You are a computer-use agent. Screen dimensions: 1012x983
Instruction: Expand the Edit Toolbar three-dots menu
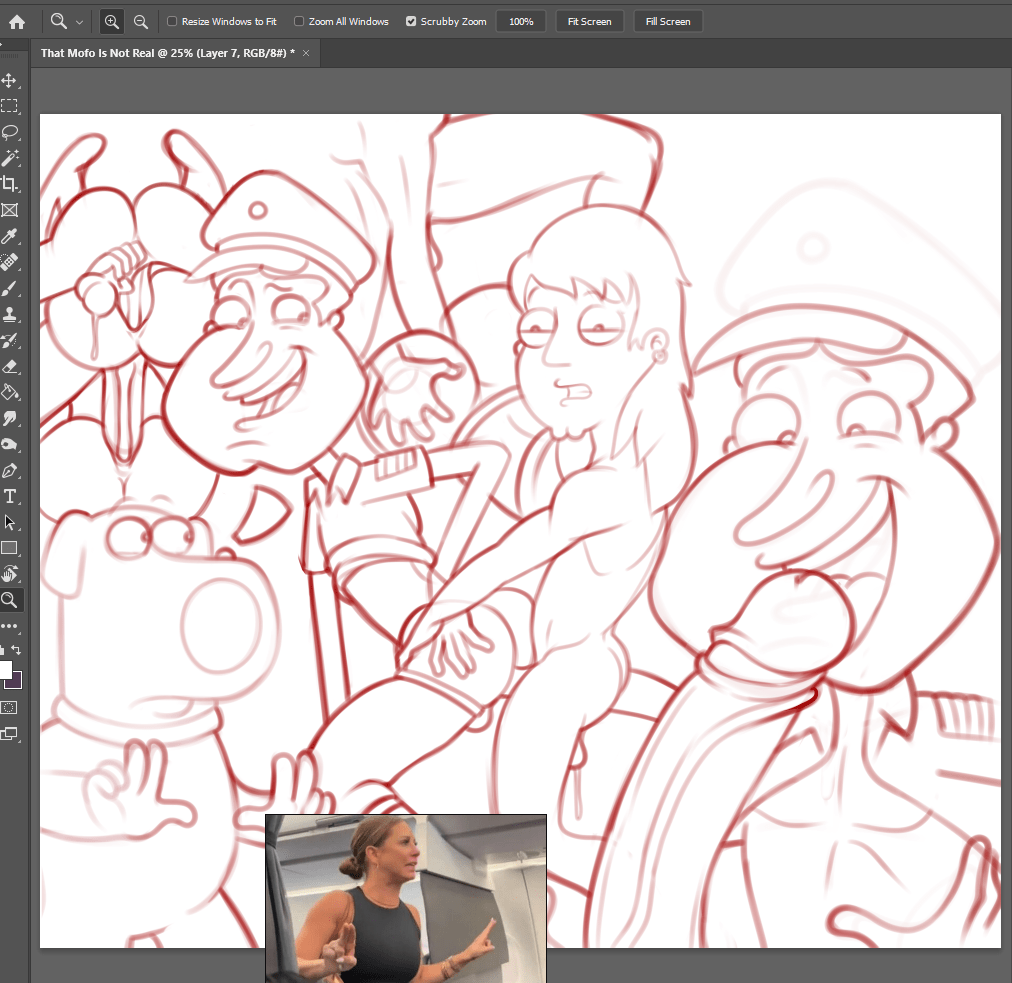pos(10,626)
